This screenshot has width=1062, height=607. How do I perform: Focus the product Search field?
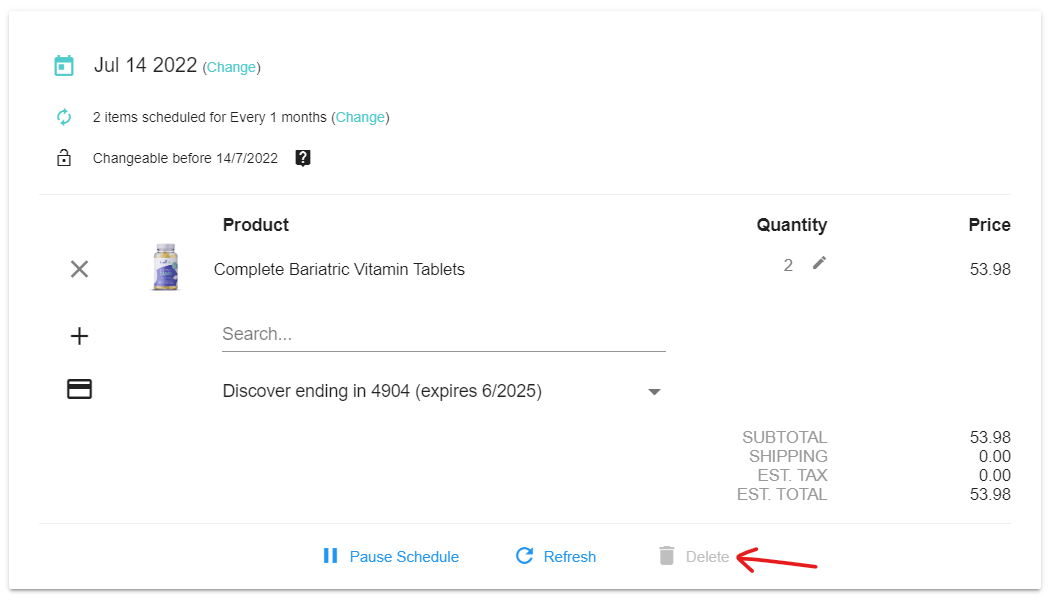pos(443,334)
